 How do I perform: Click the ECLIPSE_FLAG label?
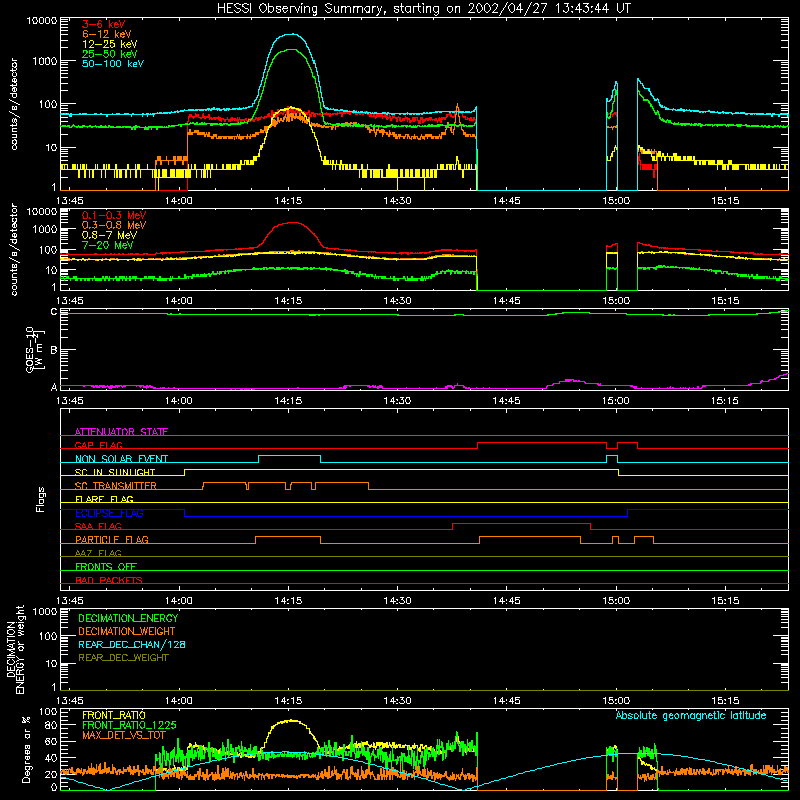109,513
